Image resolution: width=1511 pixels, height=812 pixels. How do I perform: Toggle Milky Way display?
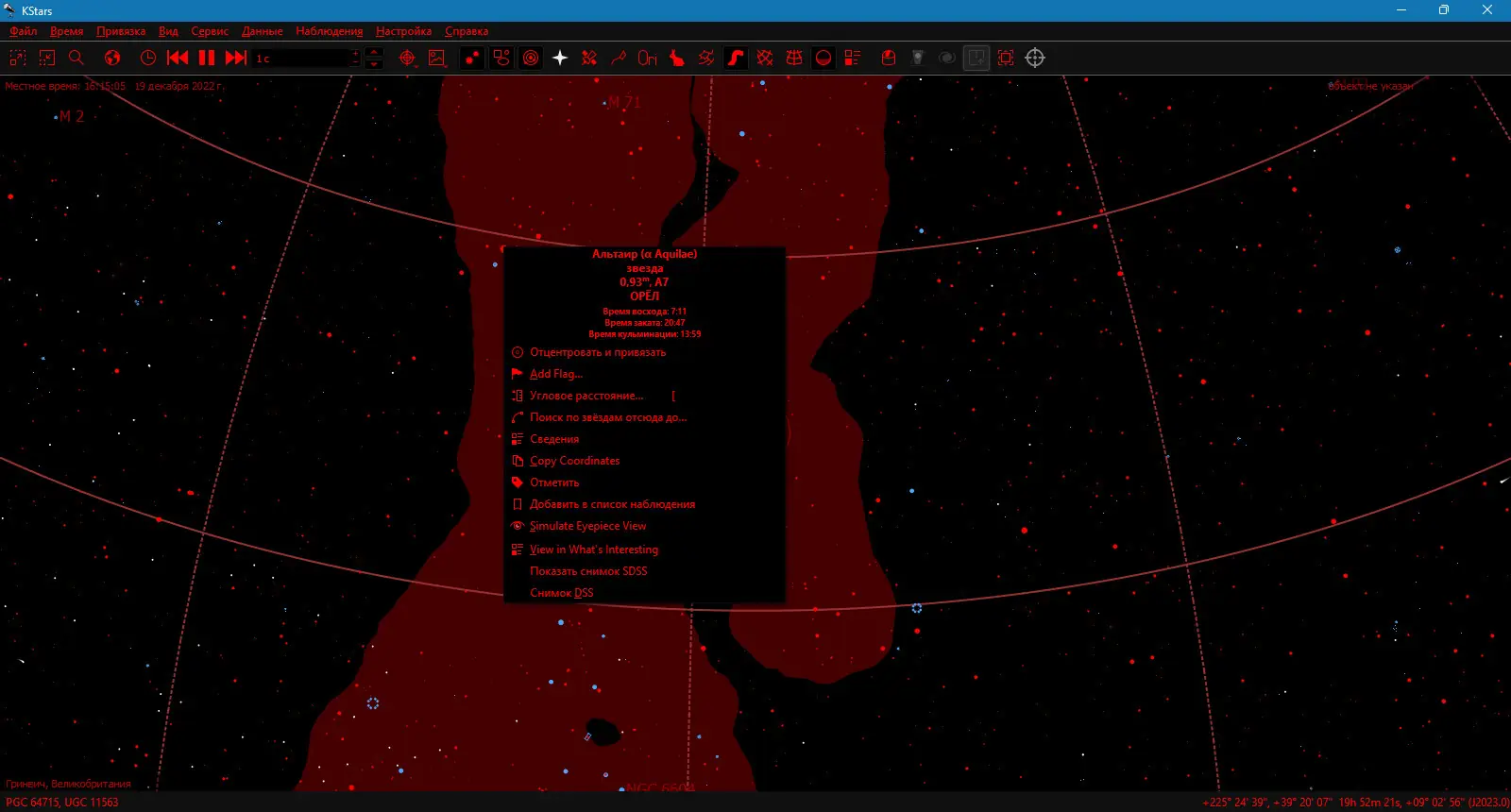(736, 58)
